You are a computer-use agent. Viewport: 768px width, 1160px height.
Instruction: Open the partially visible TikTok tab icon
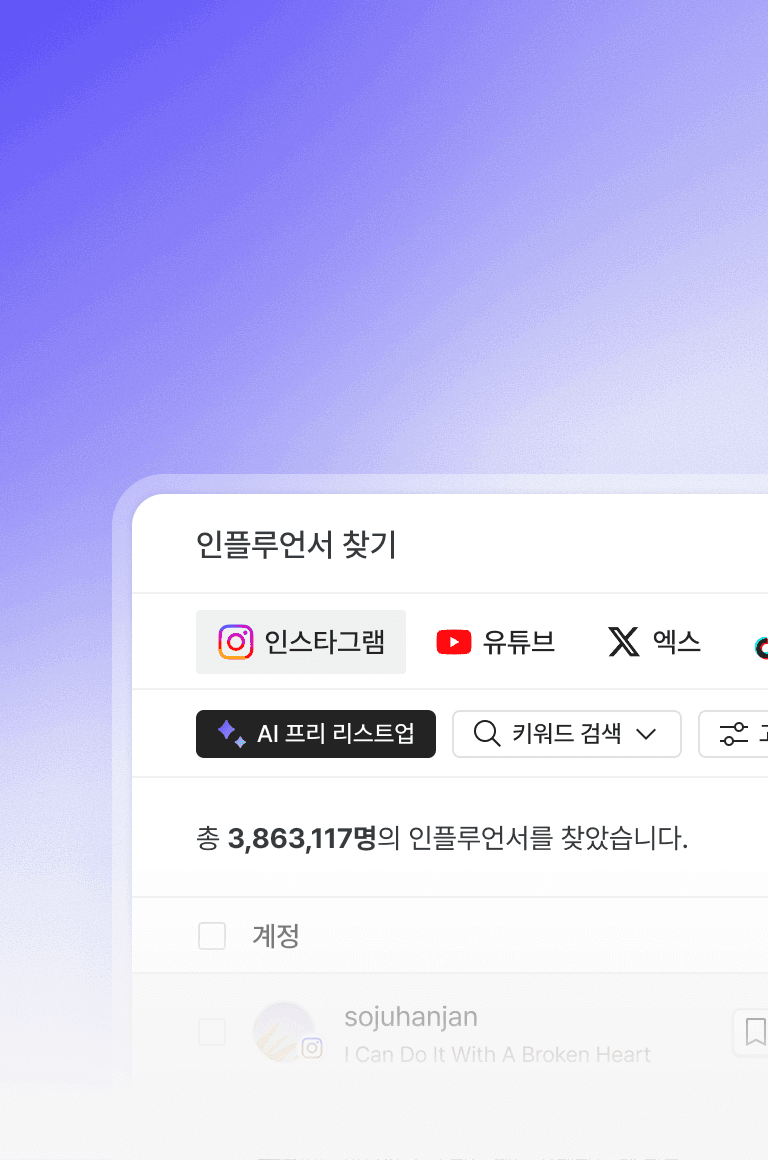(x=761, y=647)
